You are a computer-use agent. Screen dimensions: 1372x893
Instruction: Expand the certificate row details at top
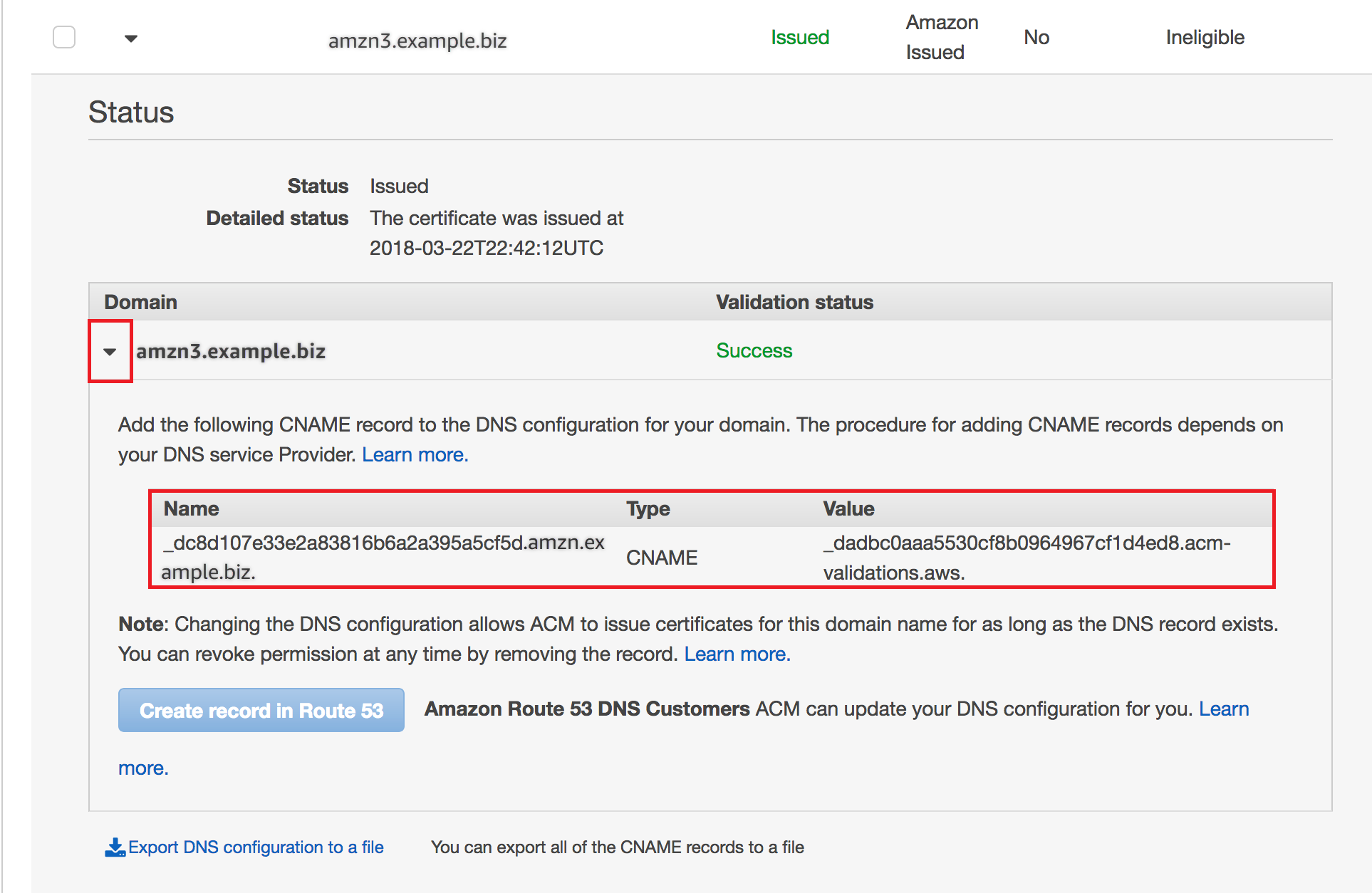[x=130, y=38]
